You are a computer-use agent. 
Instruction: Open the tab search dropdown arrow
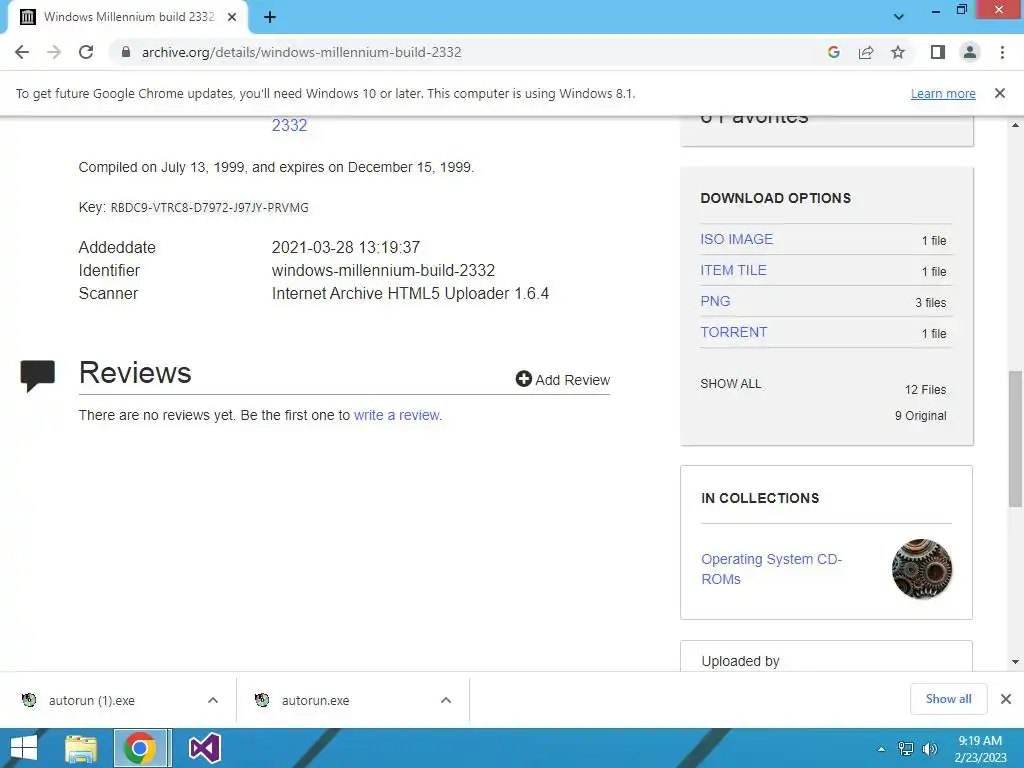tap(899, 17)
